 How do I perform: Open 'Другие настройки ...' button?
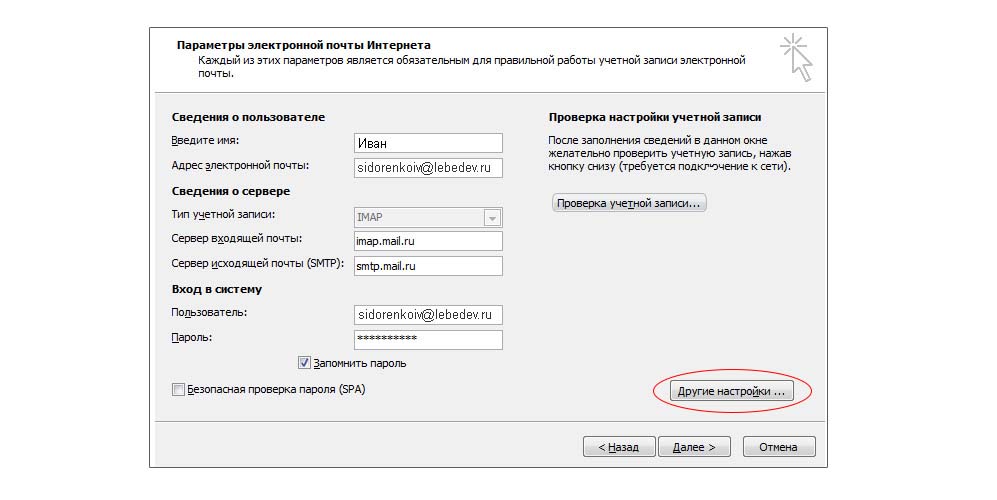pyautogui.click(x=733, y=392)
